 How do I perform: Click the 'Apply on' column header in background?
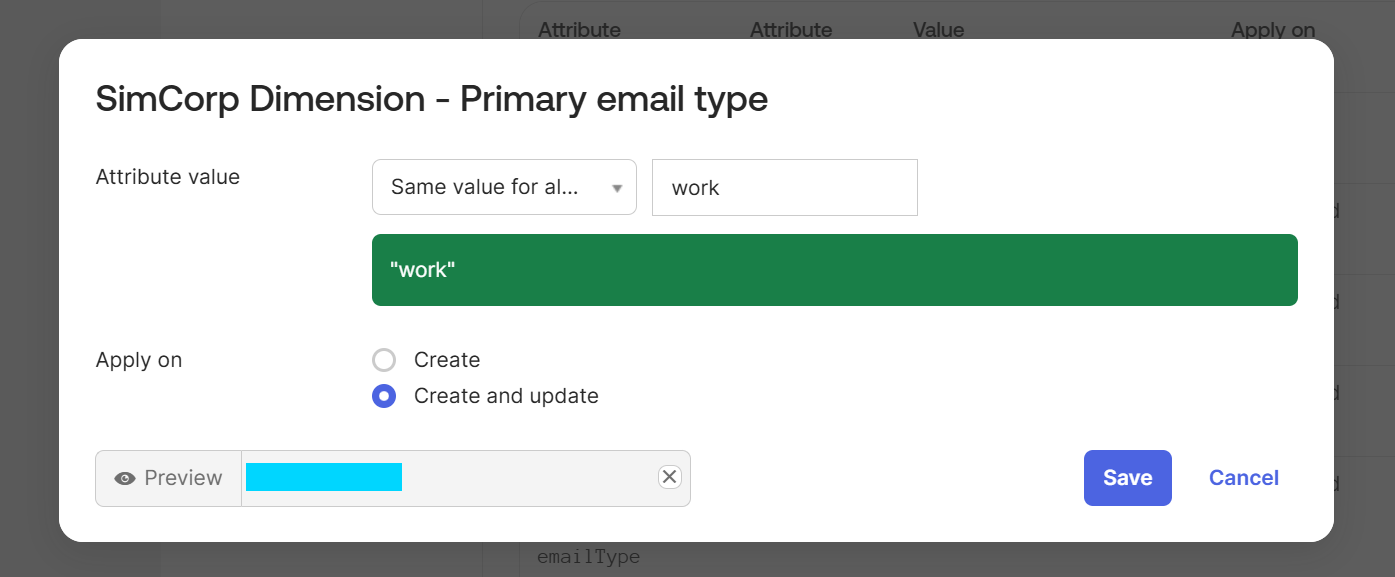click(x=1272, y=30)
